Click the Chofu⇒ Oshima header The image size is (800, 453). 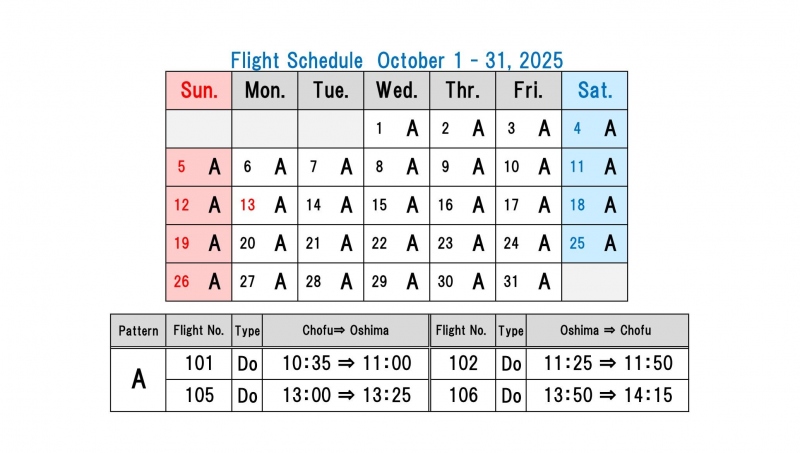point(346,331)
